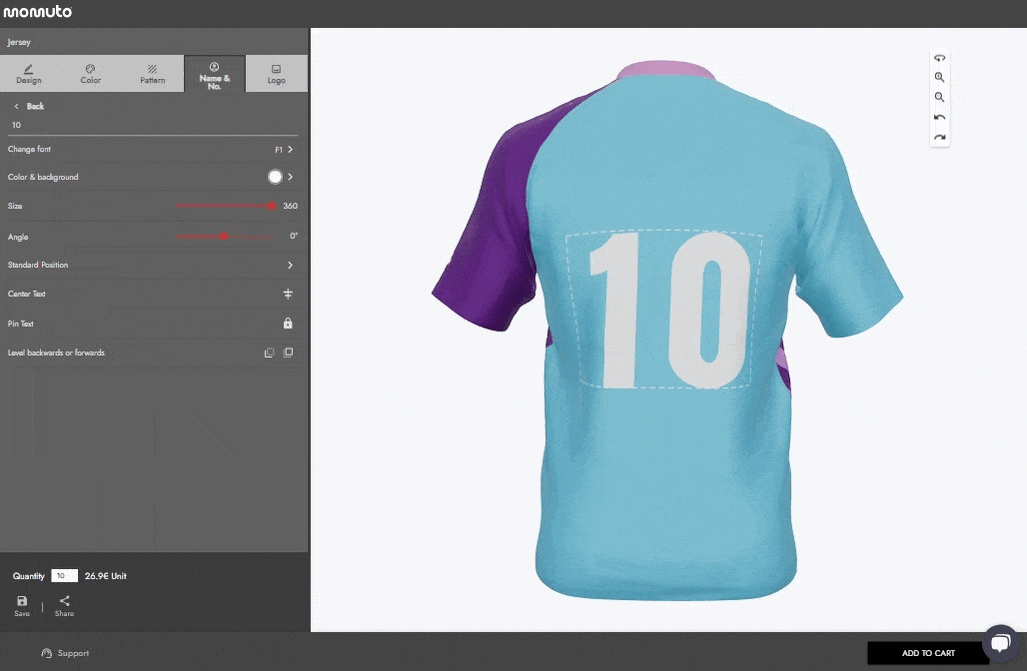
Task: Switch to the Pattern tab
Action: 152,74
